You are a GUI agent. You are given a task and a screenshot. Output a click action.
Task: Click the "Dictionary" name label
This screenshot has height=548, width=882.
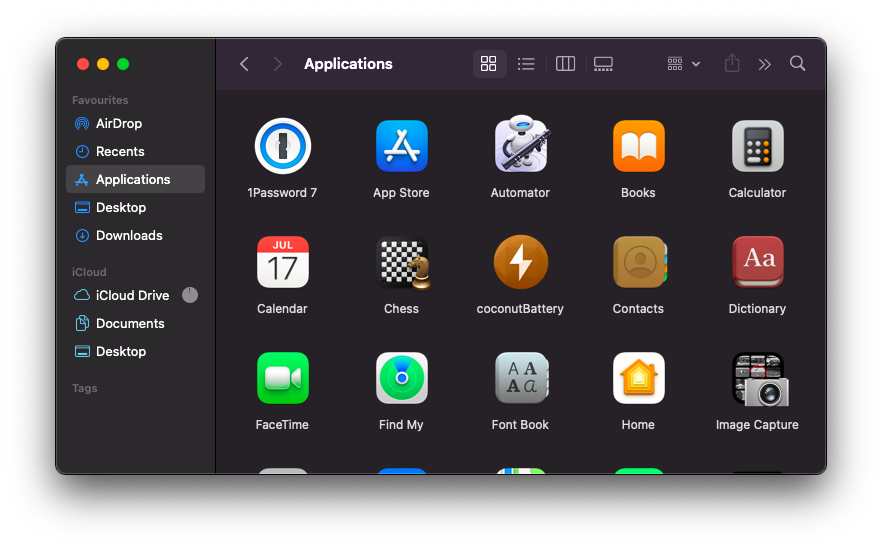coord(757,308)
